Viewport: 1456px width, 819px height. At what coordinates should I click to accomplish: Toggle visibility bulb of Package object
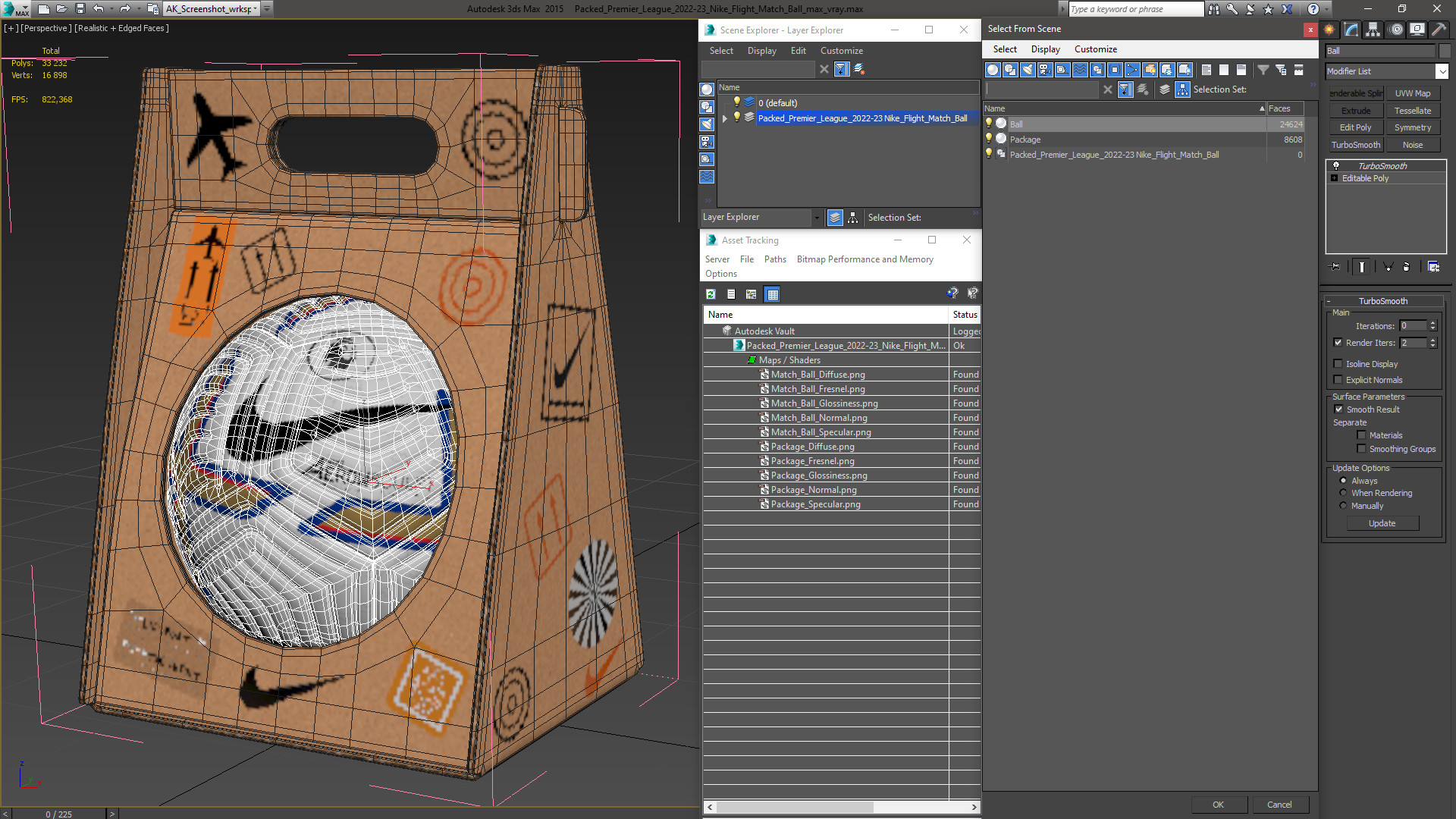coord(989,139)
